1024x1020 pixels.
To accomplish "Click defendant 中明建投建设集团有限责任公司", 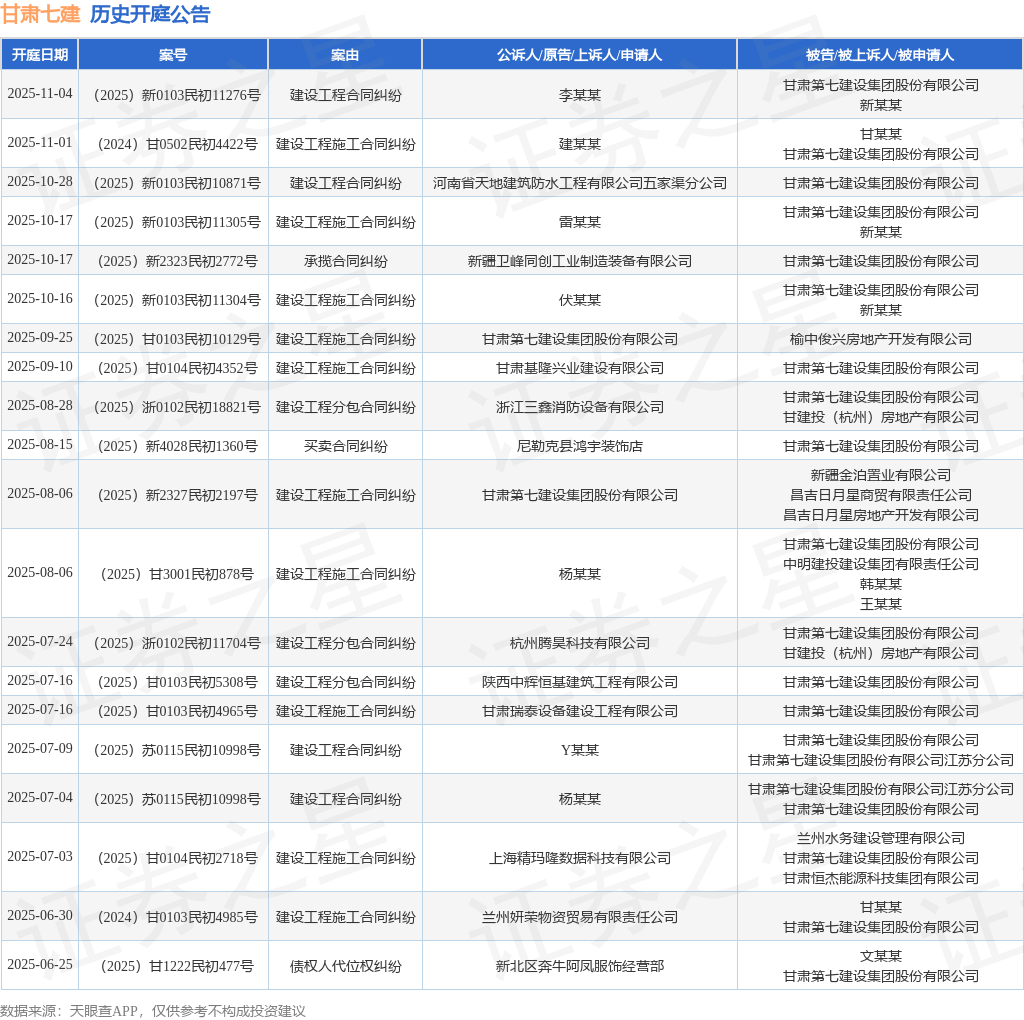I will pyautogui.click(x=880, y=564).
